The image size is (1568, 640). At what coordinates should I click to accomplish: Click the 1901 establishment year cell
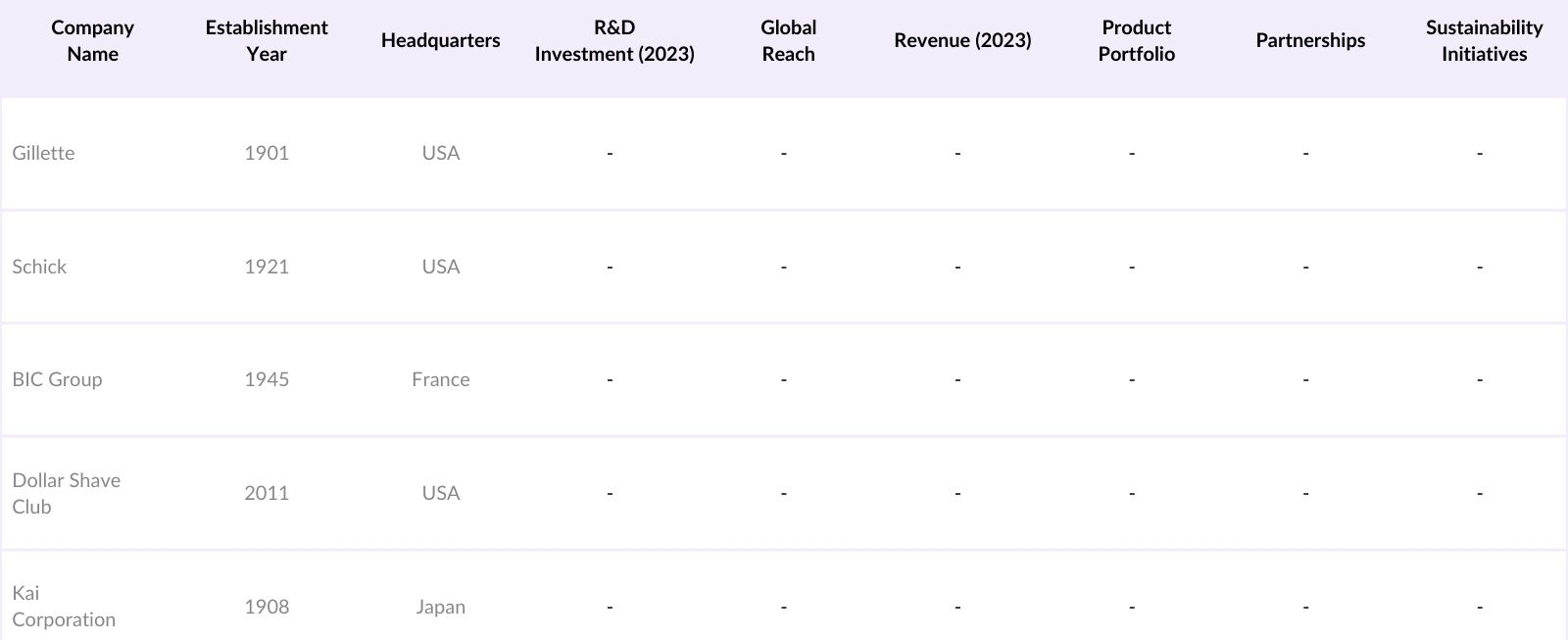[267, 153]
